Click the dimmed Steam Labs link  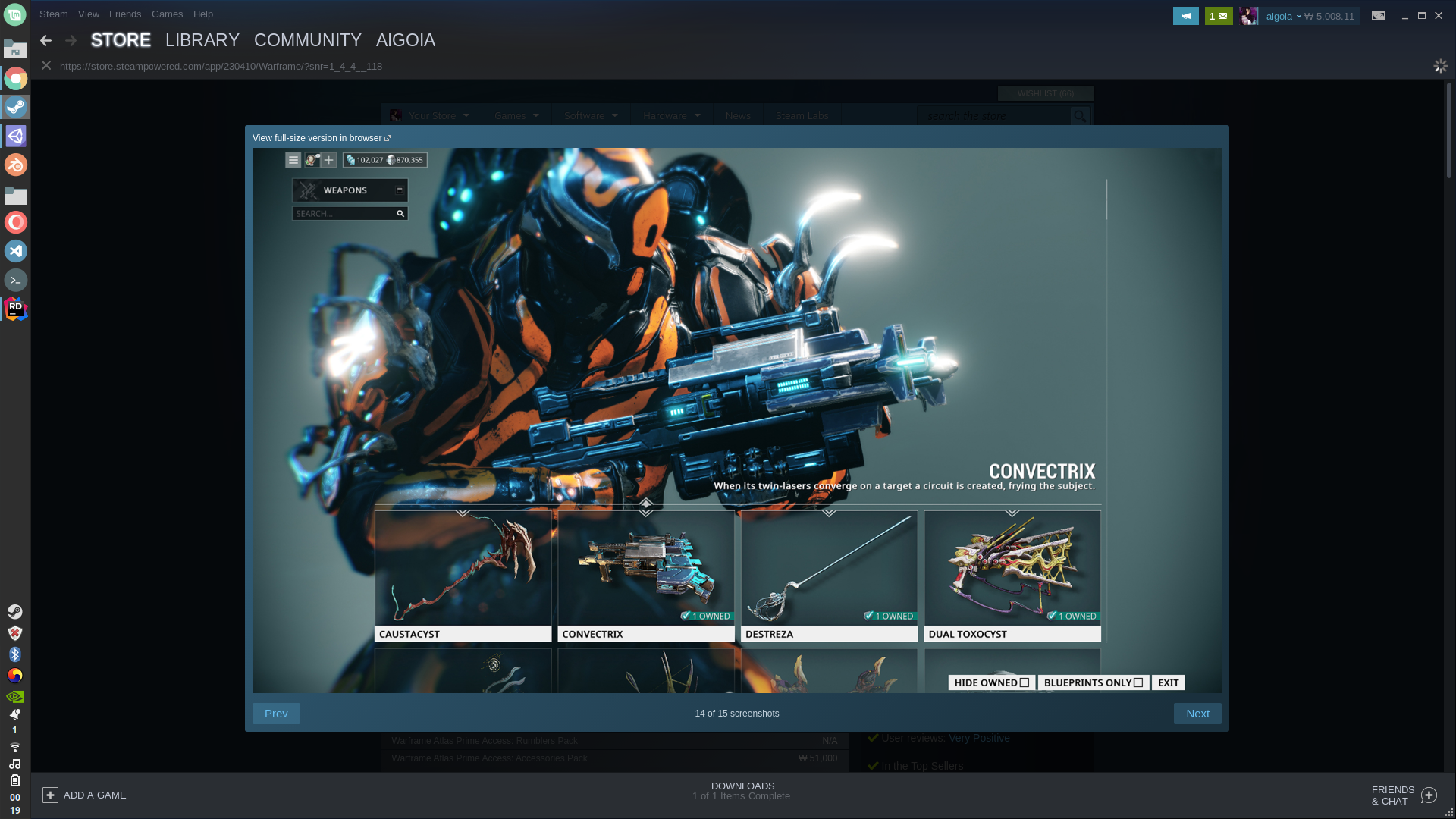click(x=802, y=115)
